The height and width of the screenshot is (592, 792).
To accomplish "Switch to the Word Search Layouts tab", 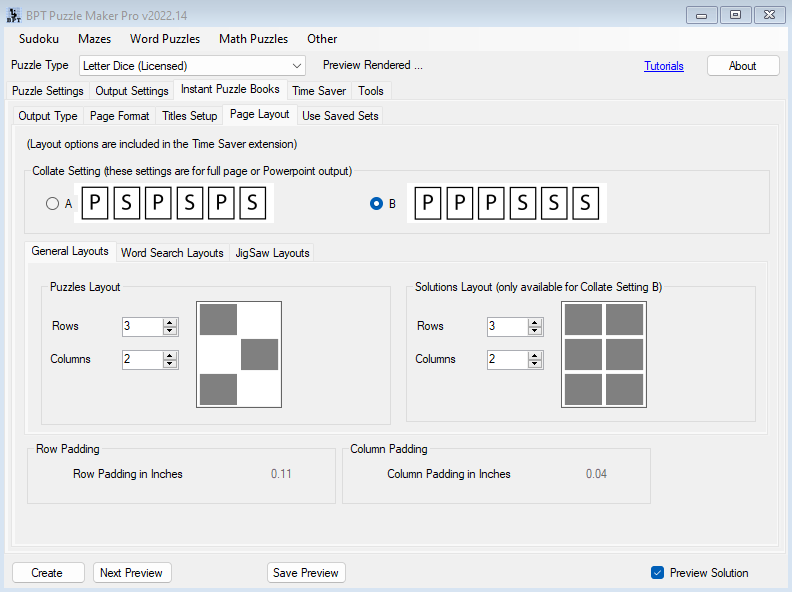I will [x=172, y=253].
